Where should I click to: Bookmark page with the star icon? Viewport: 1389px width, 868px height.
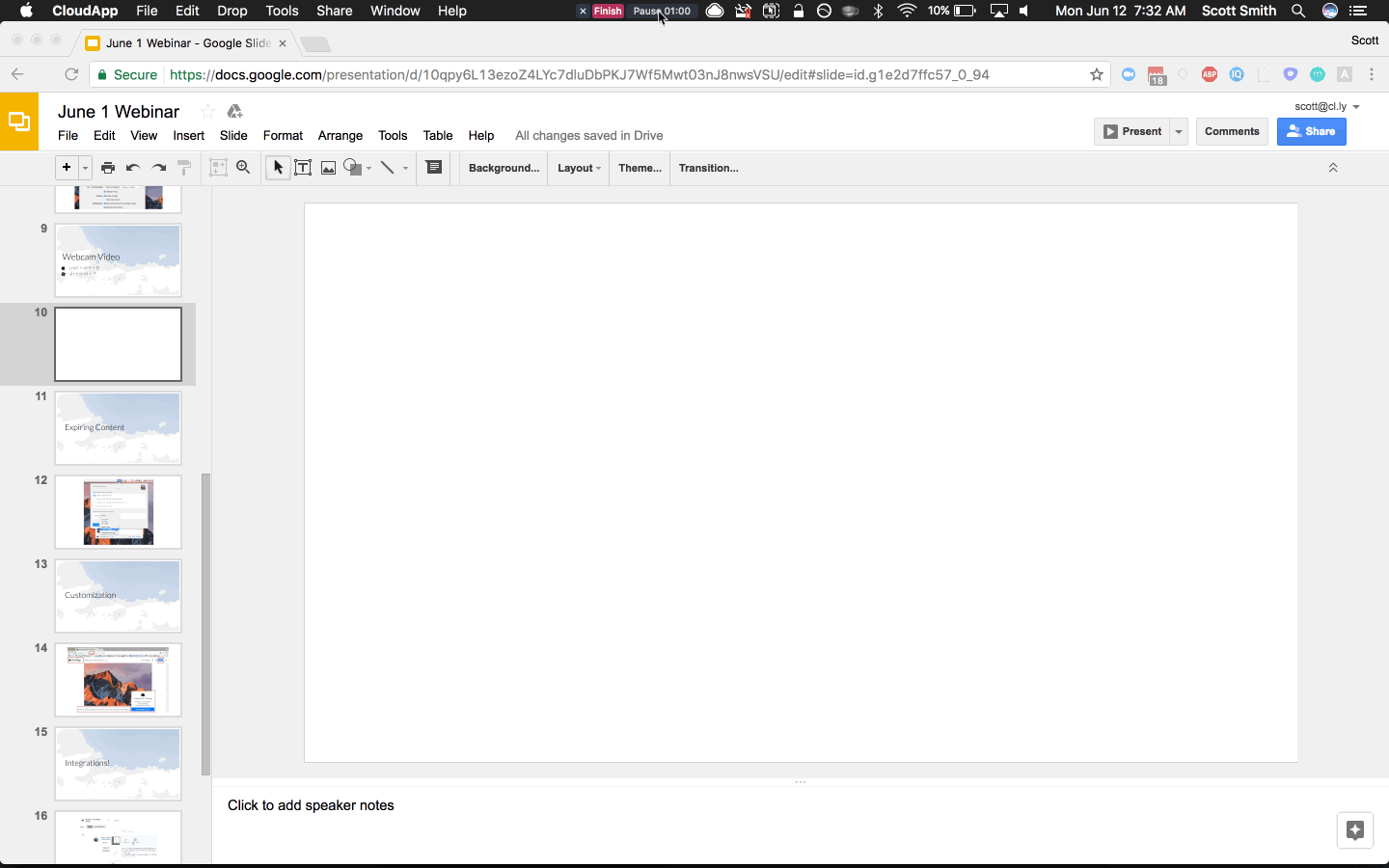[x=1097, y=74]
